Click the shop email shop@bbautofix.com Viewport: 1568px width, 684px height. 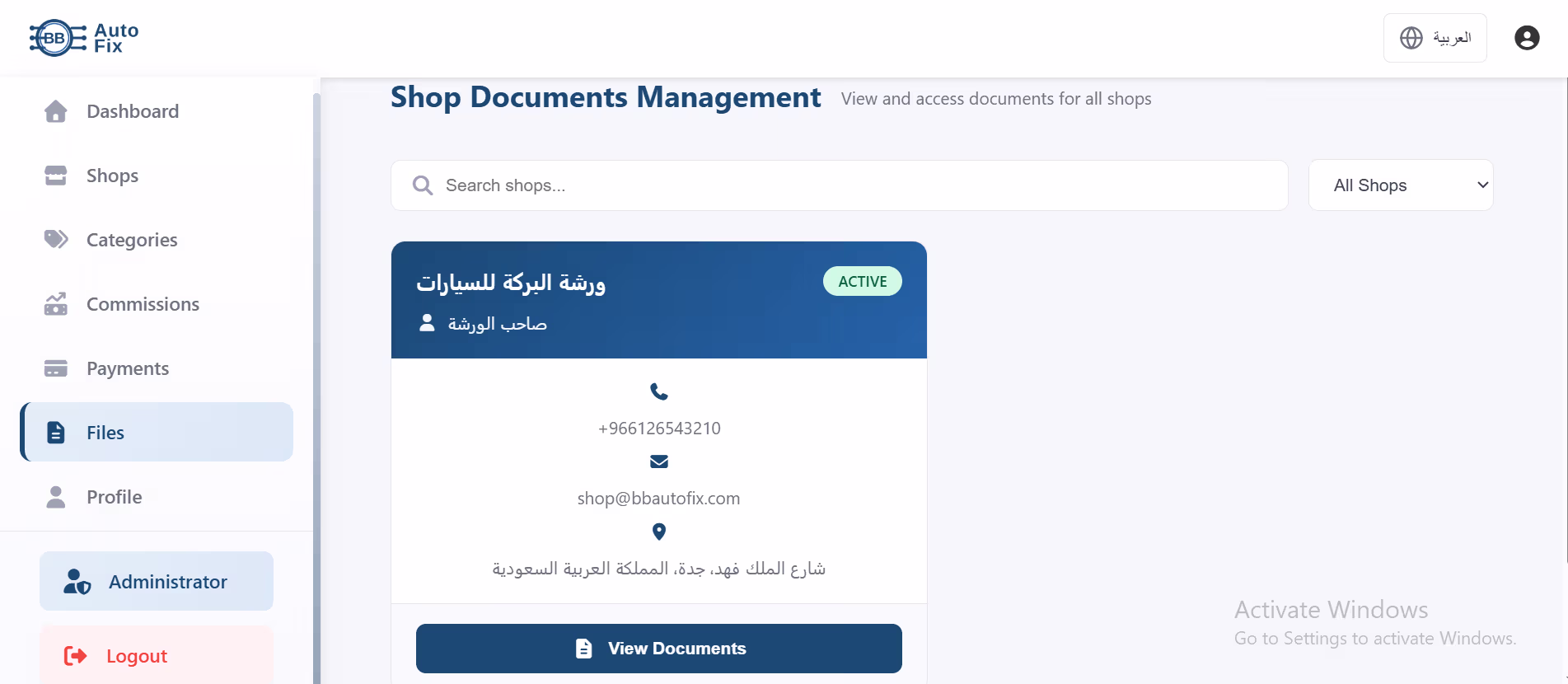pos(659,499)
